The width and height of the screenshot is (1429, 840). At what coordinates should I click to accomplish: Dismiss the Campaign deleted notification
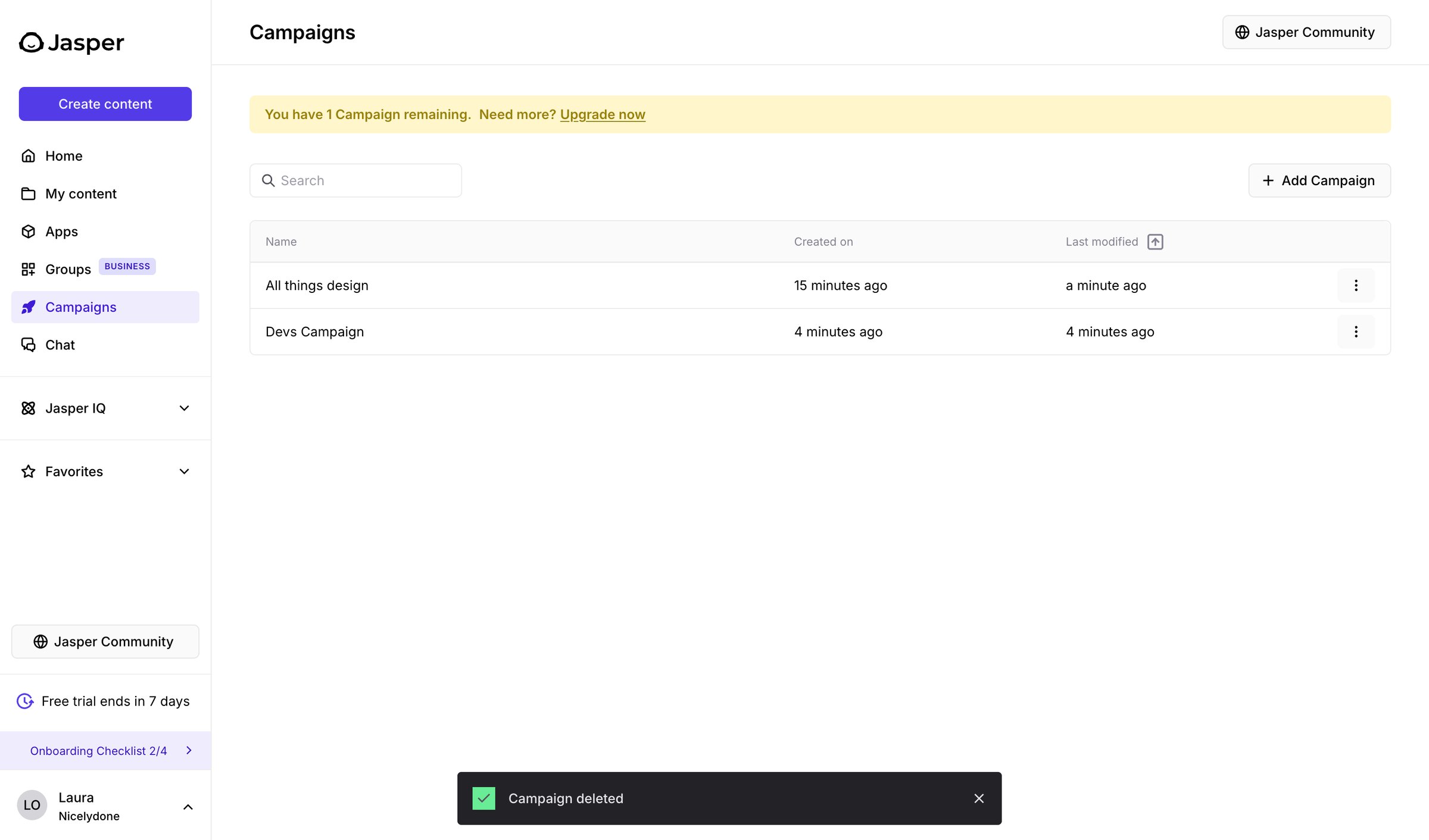(979, 798)
